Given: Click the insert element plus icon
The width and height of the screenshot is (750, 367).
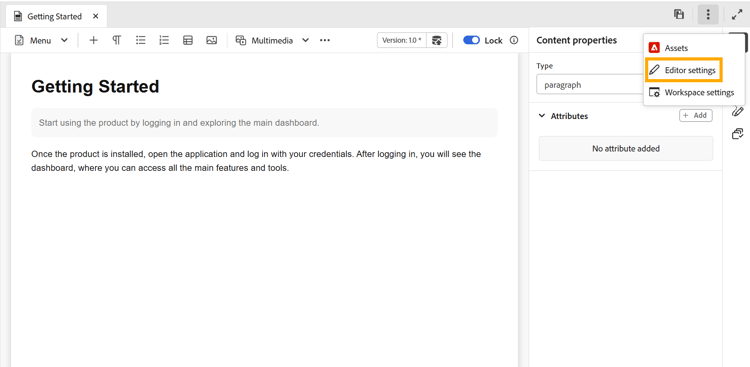Looking at the screenshot, I should [x=93, y=40].
